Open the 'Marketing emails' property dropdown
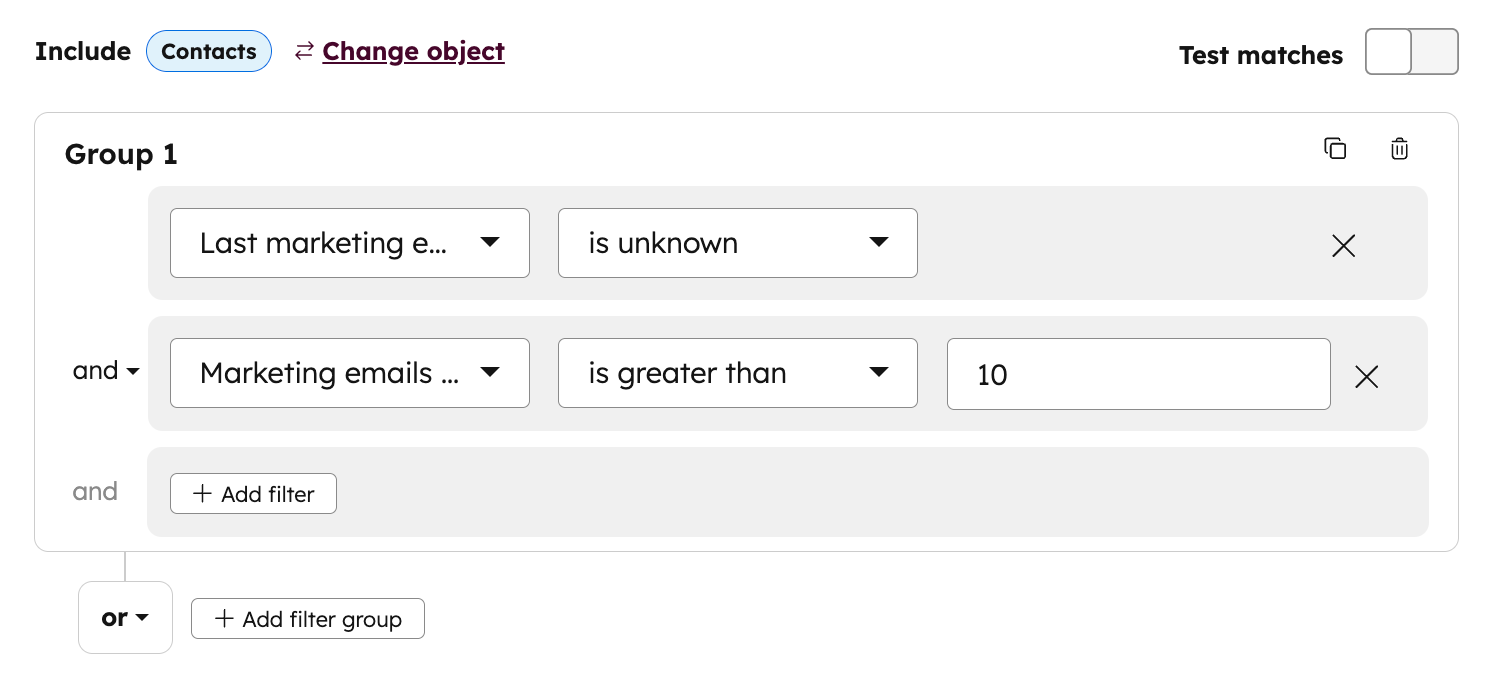This screenshot has width=1510, height=688. 349,372
